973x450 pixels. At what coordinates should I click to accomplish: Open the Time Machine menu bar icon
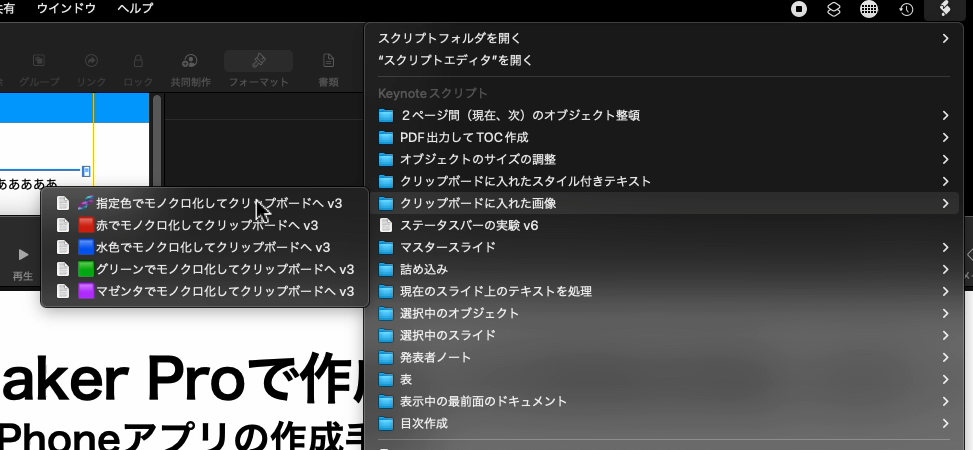(x=906, y=9)
